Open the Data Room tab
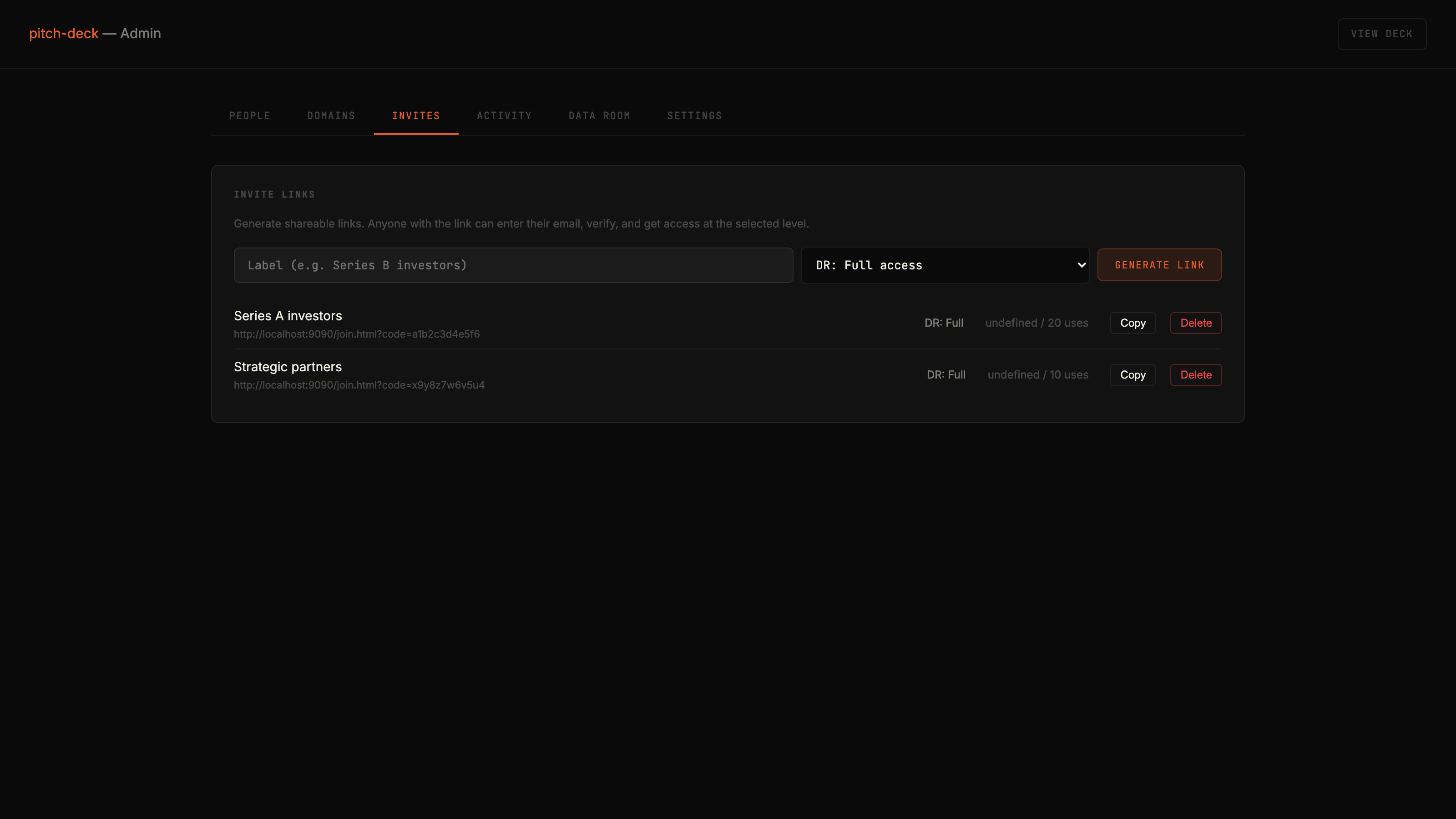1456x819 pixels. pos(599,115)
